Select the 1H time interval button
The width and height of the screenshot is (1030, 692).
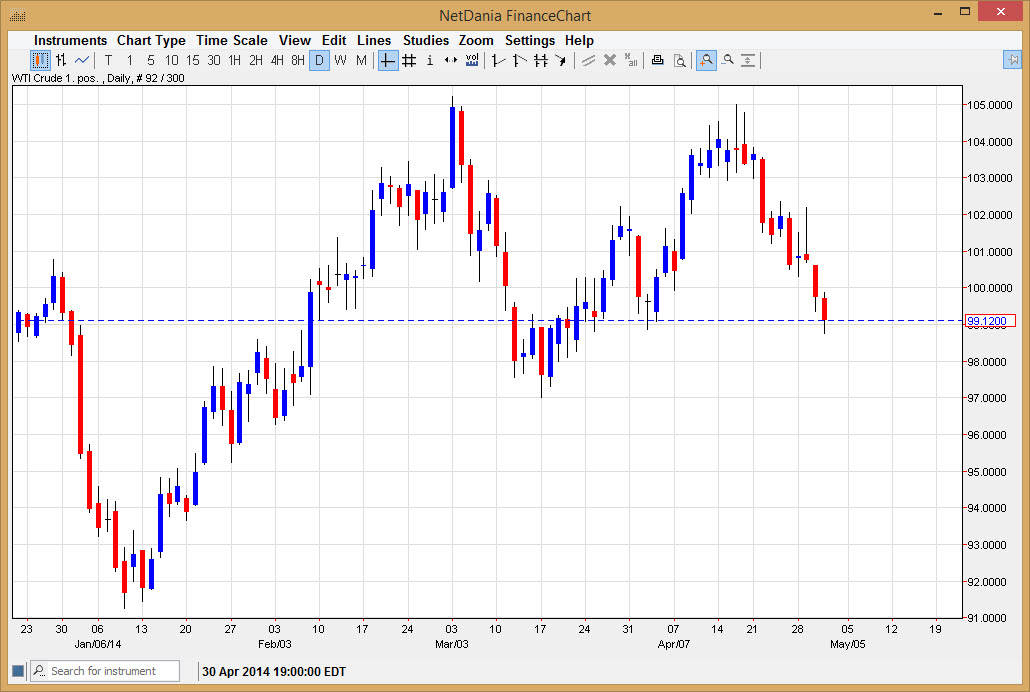tap(235, 61)
